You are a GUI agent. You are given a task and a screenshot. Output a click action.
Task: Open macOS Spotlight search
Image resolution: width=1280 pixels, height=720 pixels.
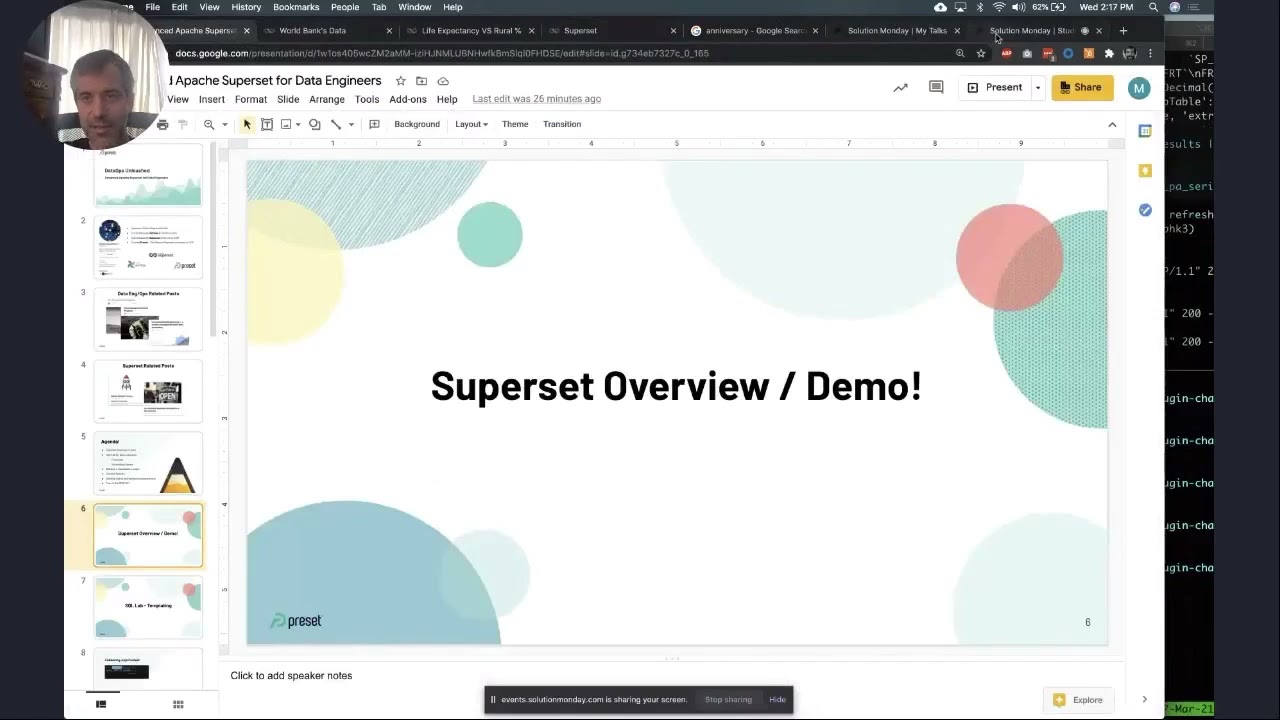1153,7
